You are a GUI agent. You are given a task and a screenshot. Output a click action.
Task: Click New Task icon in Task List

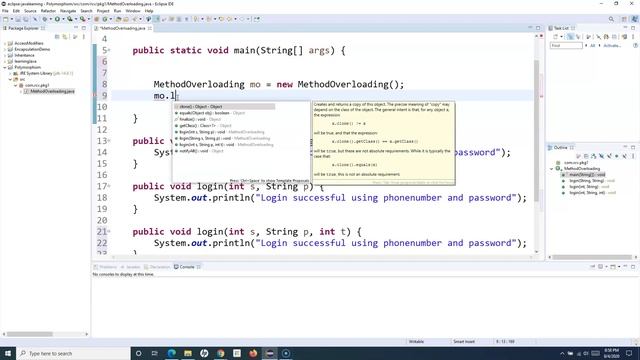(556, 37)
